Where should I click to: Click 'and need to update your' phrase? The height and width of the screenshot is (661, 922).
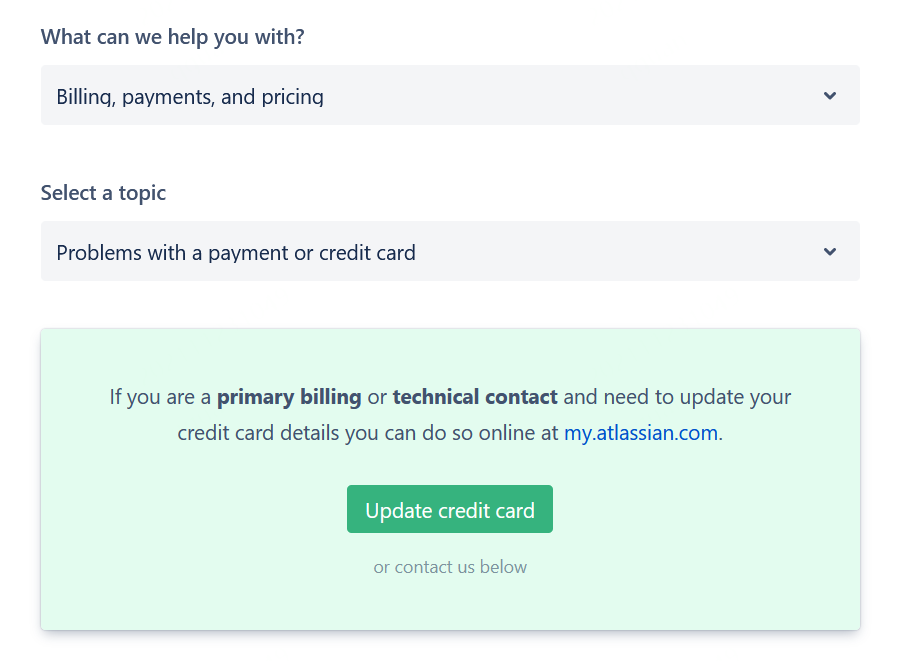click(x=677, y=397)
